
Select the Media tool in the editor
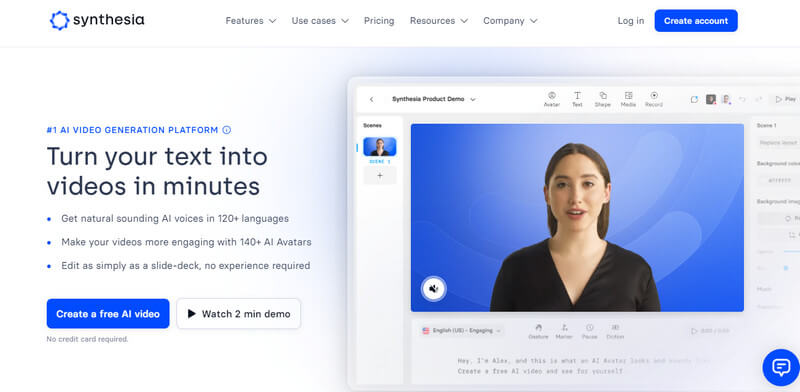628,99
